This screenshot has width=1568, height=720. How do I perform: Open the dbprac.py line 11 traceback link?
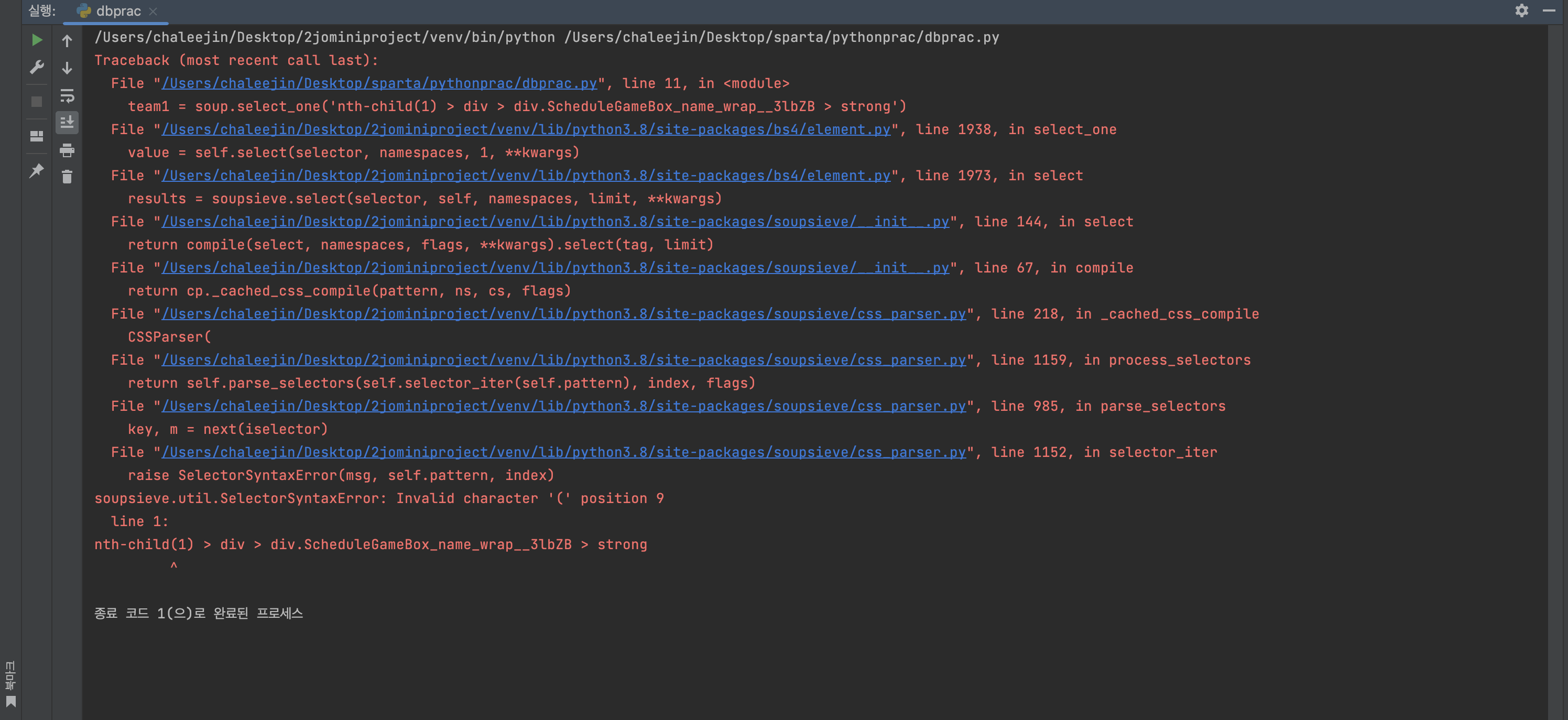click(x=378, y=83)
